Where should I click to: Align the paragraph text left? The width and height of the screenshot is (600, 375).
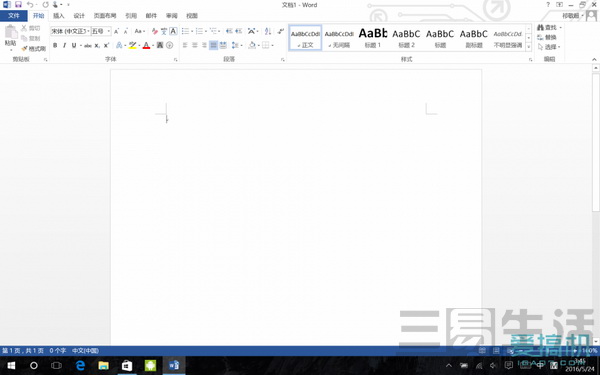point(185,45)
